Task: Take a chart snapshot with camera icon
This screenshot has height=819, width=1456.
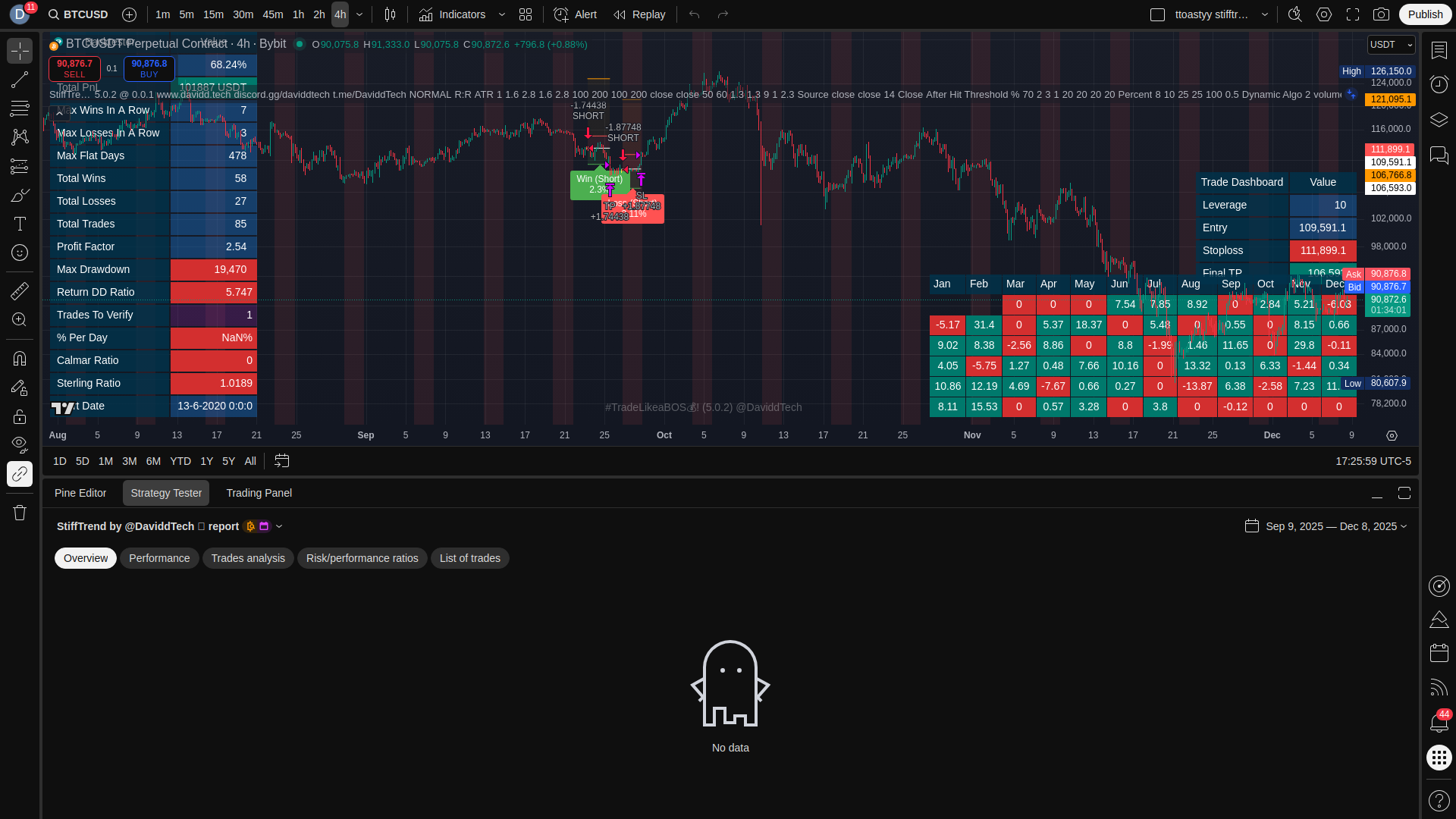Action: [1382, 14]
